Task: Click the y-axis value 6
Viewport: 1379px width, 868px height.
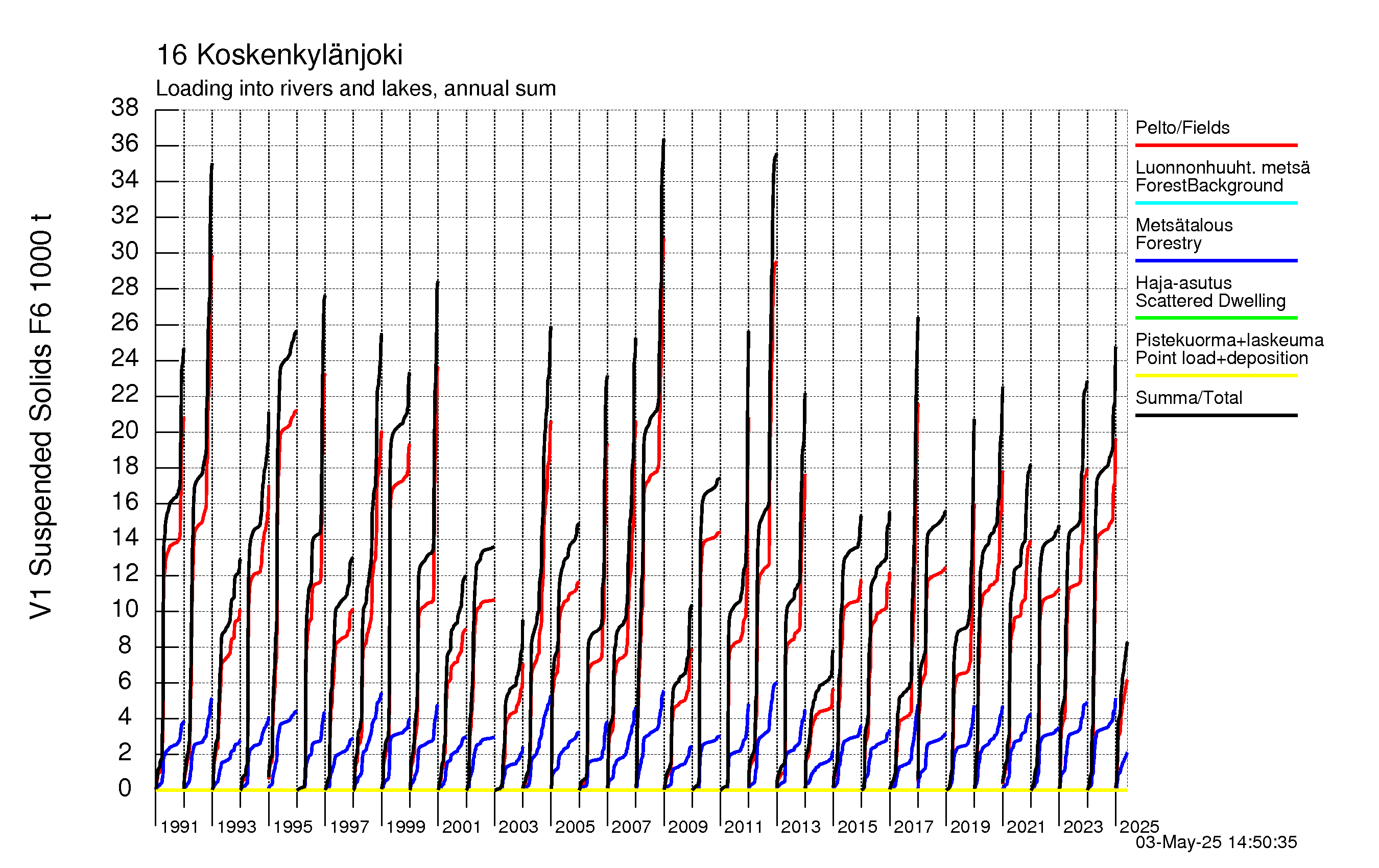Action: click(x=125, y=681)
